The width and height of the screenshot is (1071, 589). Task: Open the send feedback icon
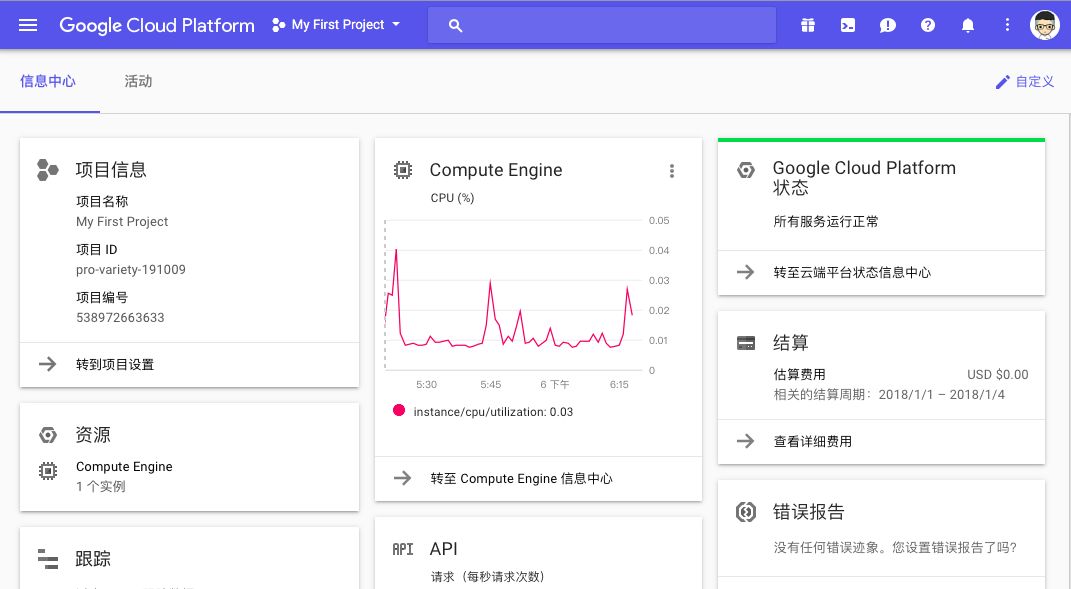pyautogui.click(x=887, y=25)
